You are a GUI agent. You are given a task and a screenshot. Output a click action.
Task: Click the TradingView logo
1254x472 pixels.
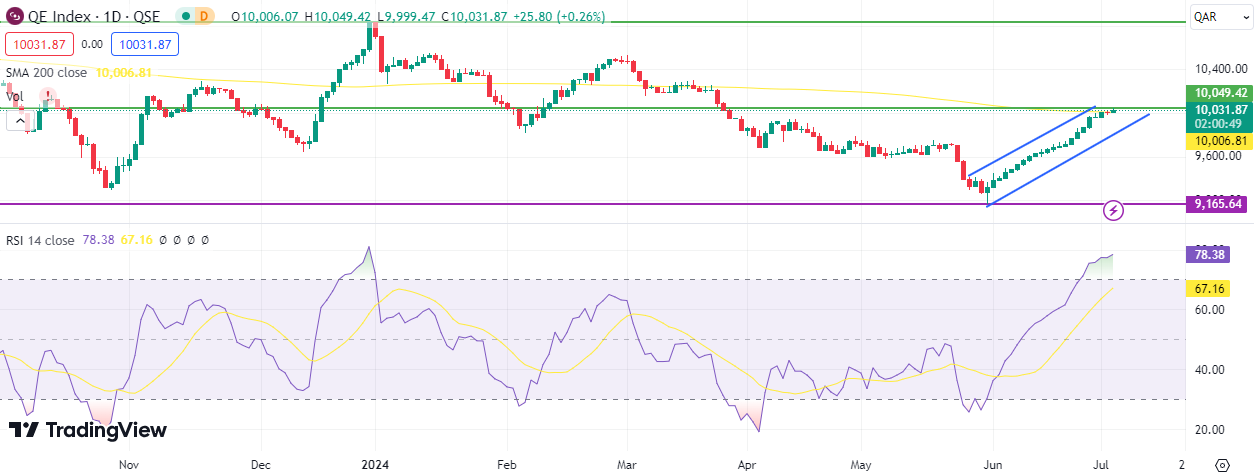pyautogui.click(x=88, y=430)
